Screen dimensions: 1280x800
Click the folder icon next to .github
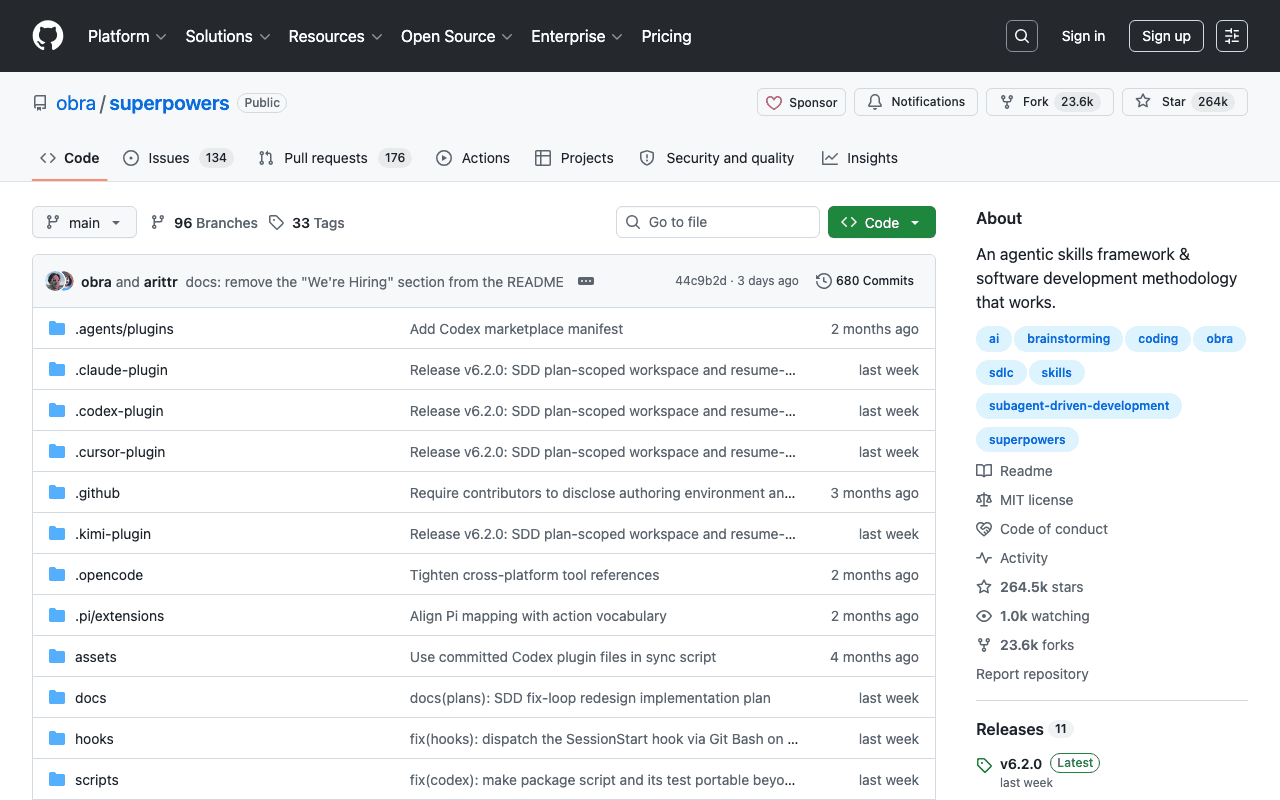tap(57, 493)
